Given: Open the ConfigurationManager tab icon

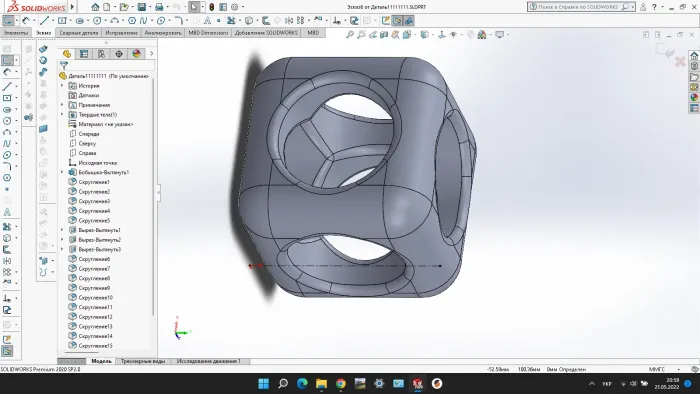Looking at the screenshot, I should coord(101,54).
